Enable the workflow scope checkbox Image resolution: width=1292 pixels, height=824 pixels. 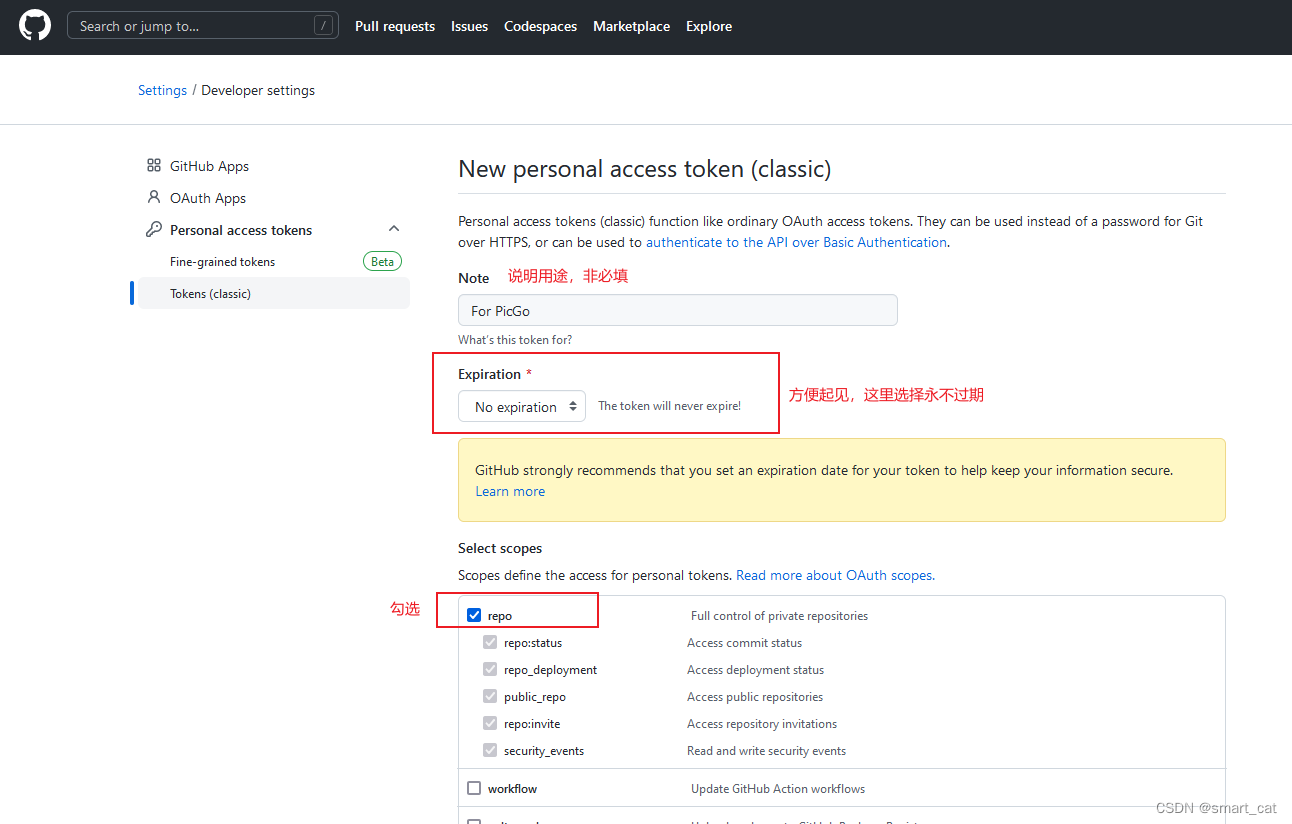coord(474,788)
